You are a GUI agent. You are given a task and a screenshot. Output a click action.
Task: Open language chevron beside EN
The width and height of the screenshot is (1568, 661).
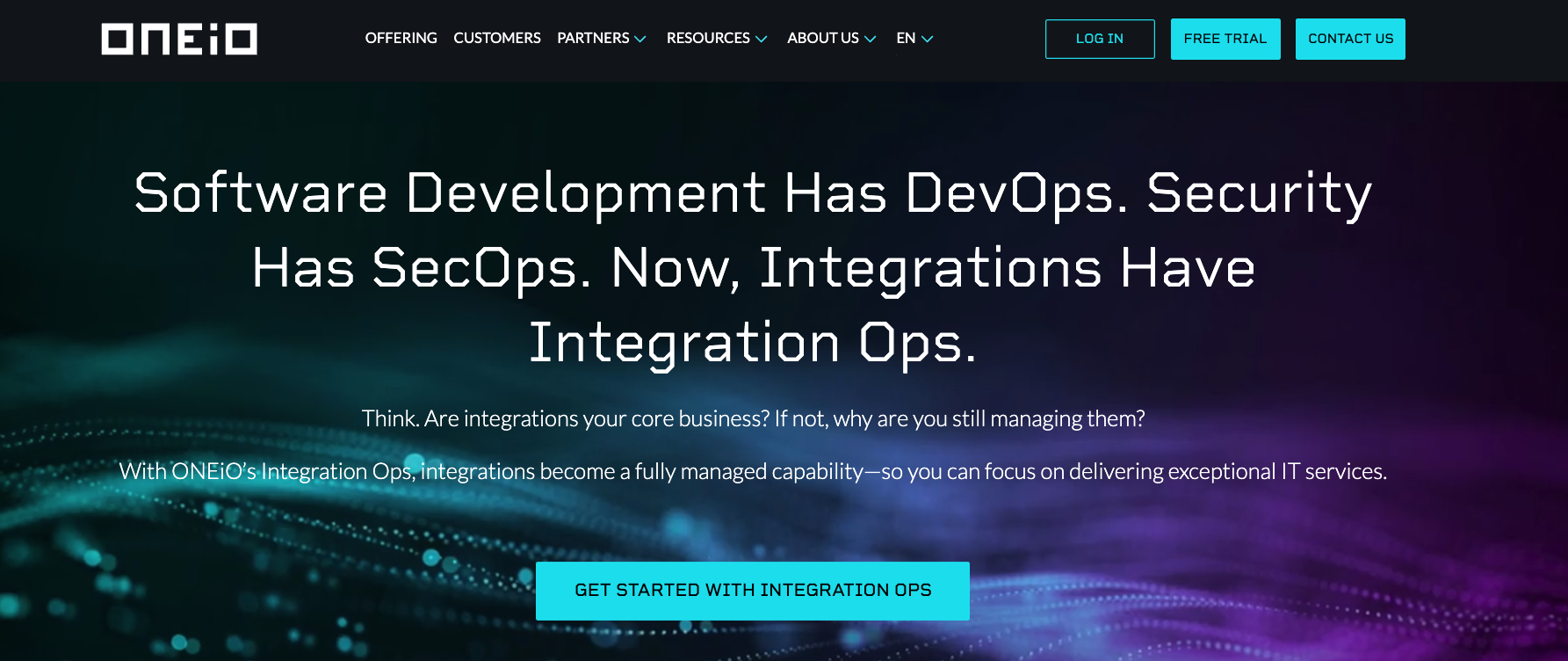(x=927, y=40)
